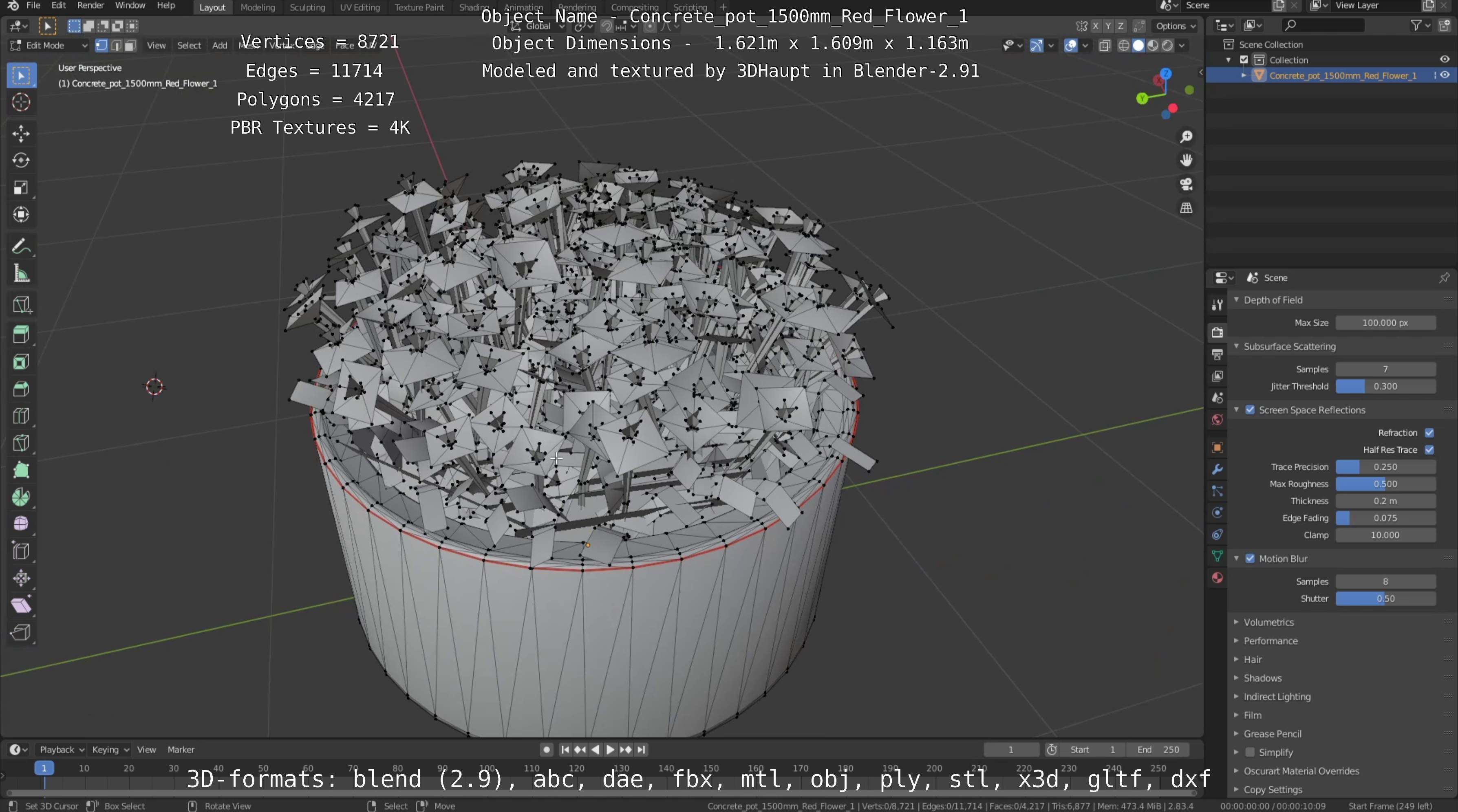This screenshot has width=1458, height=812.
Task: Expand the Performance panel
Action: (1237, 641)
